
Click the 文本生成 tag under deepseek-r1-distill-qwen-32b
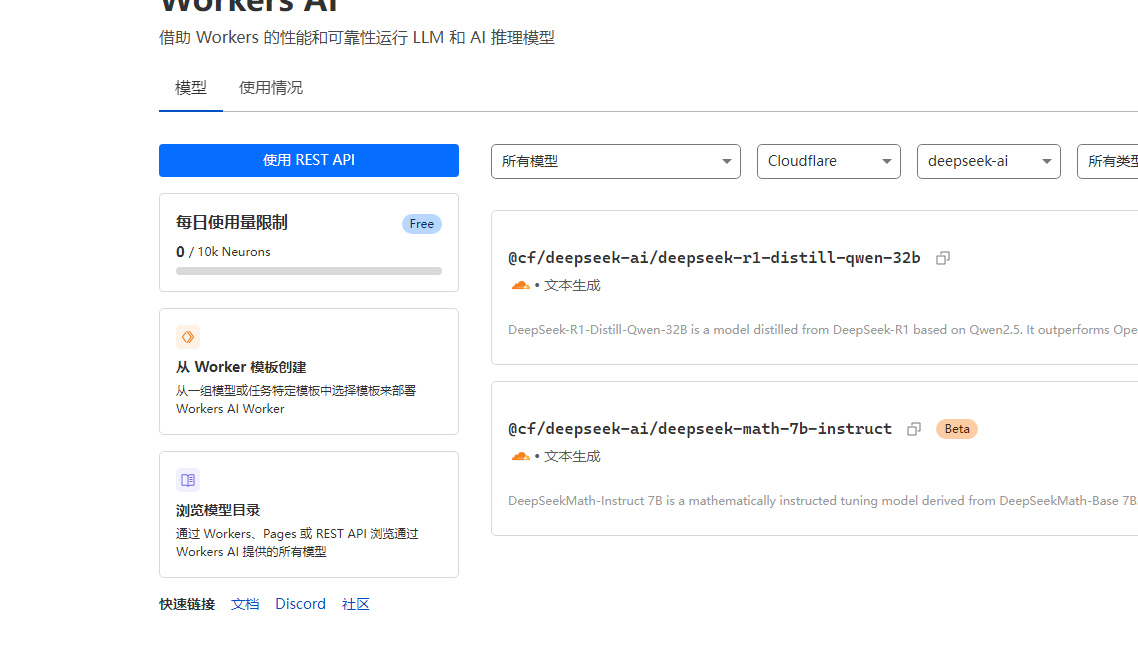pyautogui.click(x=573, y=286)
